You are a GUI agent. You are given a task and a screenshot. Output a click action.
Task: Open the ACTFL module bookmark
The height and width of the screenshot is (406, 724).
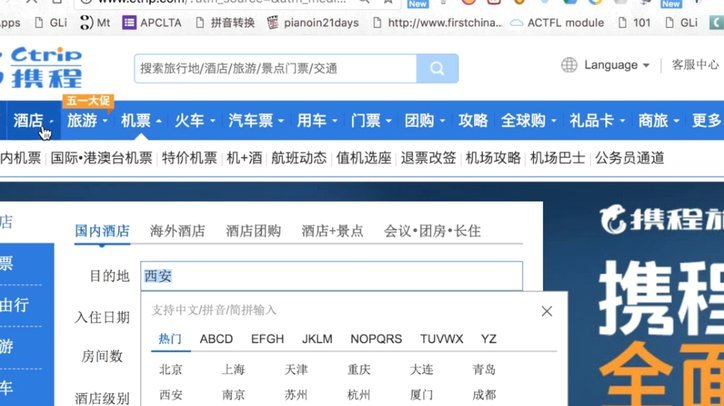[557, 23]
